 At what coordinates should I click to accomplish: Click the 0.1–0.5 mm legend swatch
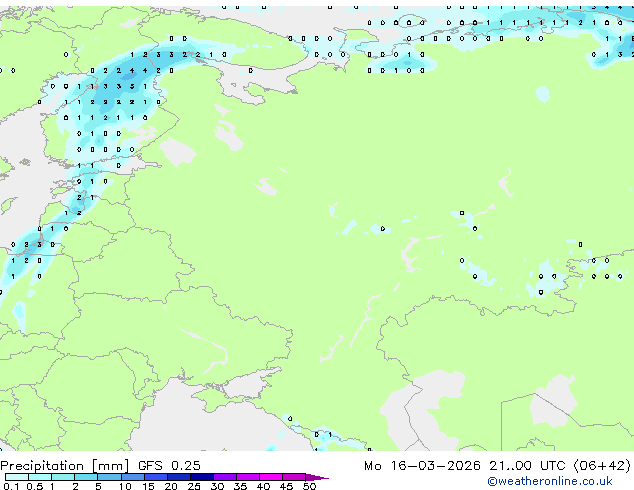pos(17,477)
